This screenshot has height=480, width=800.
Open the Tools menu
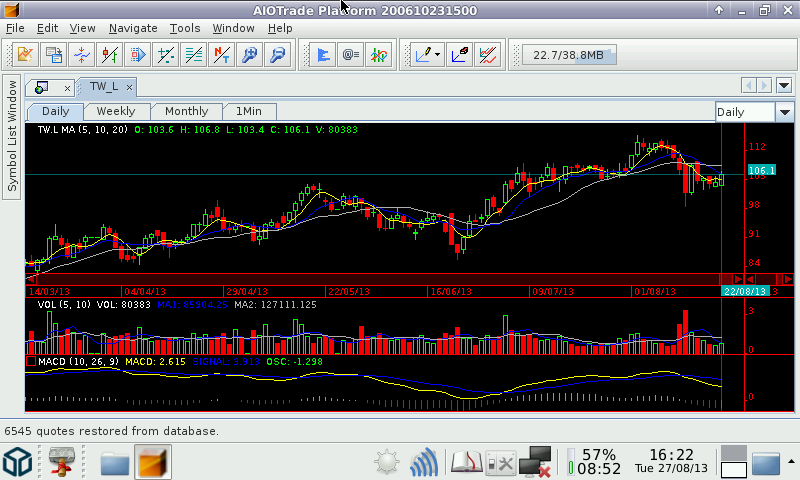coord(185,28)
